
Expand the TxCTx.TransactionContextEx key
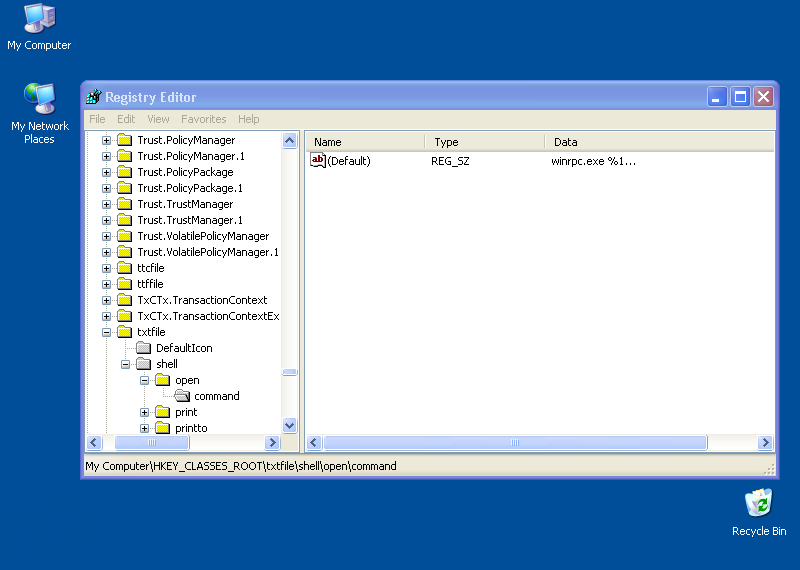click(106, 316)
